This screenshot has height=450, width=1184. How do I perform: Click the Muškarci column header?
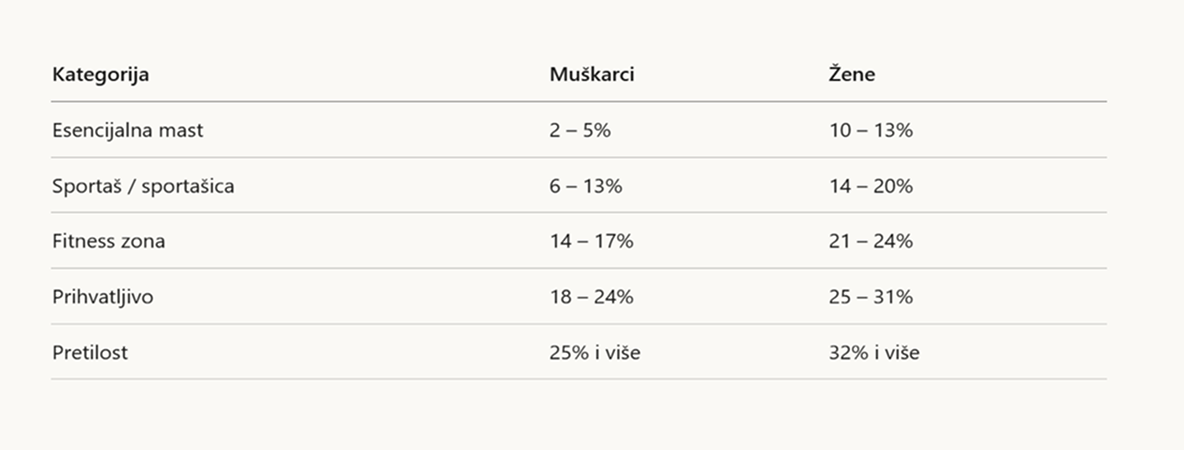pos(592,74)
